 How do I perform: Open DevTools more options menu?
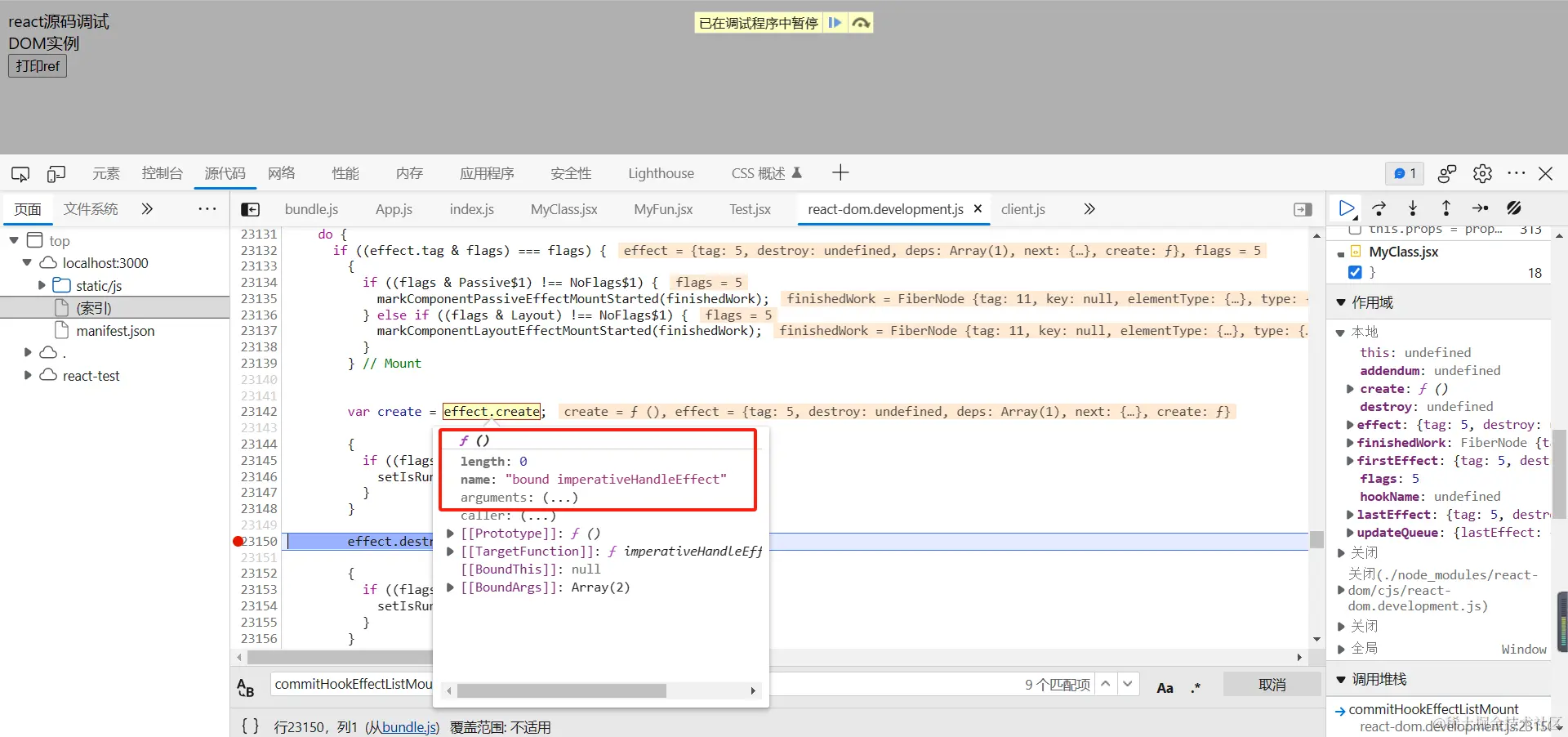[x=1517, y=173]
